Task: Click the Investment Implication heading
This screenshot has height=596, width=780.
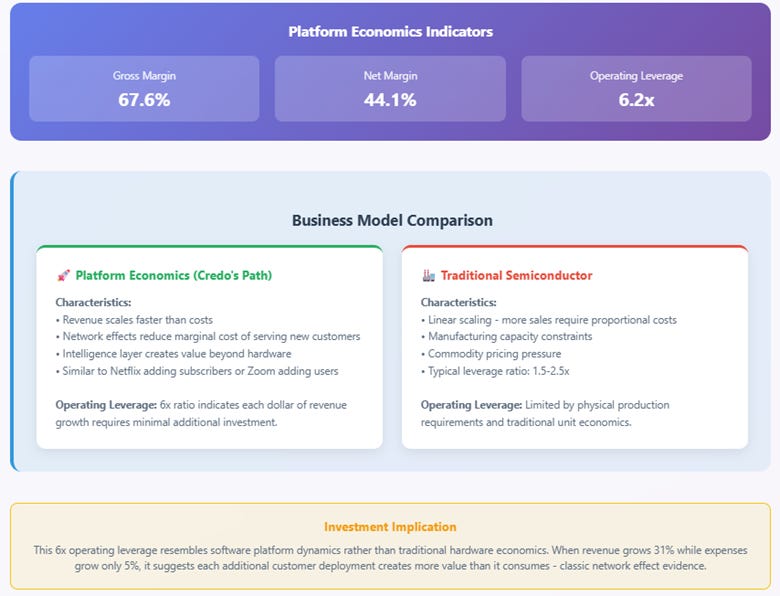Action: click(390, 527)
